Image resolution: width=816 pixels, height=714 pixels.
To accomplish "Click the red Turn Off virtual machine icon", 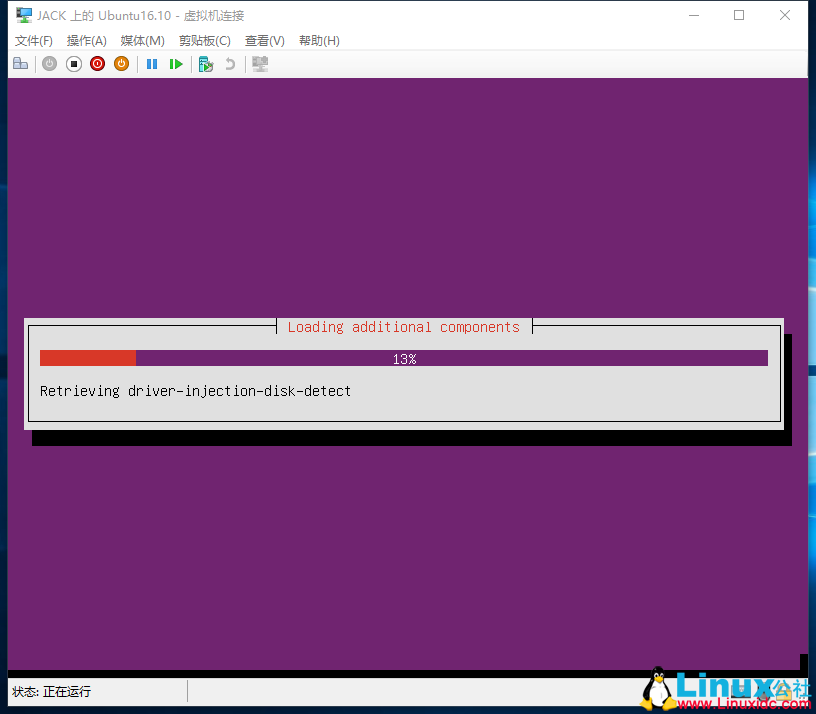I will point(97,63).
